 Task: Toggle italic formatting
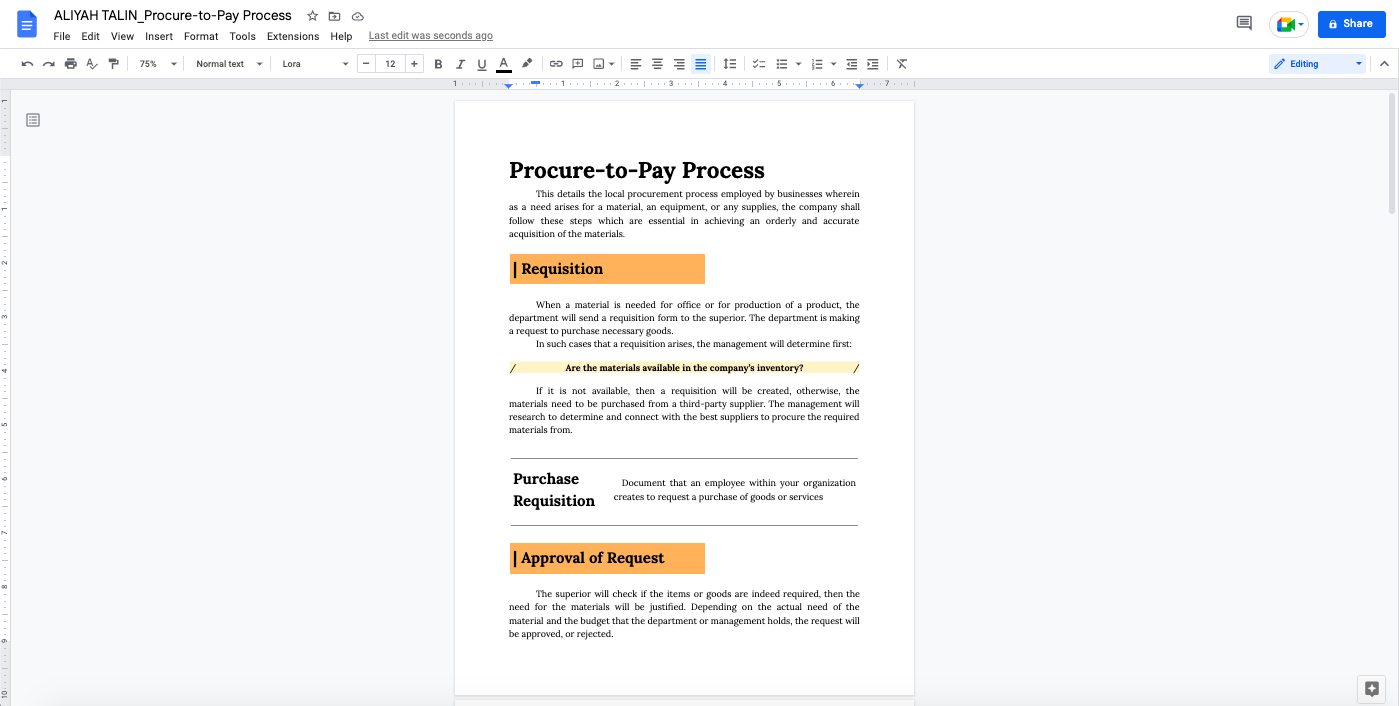click(x=460, y=64)
